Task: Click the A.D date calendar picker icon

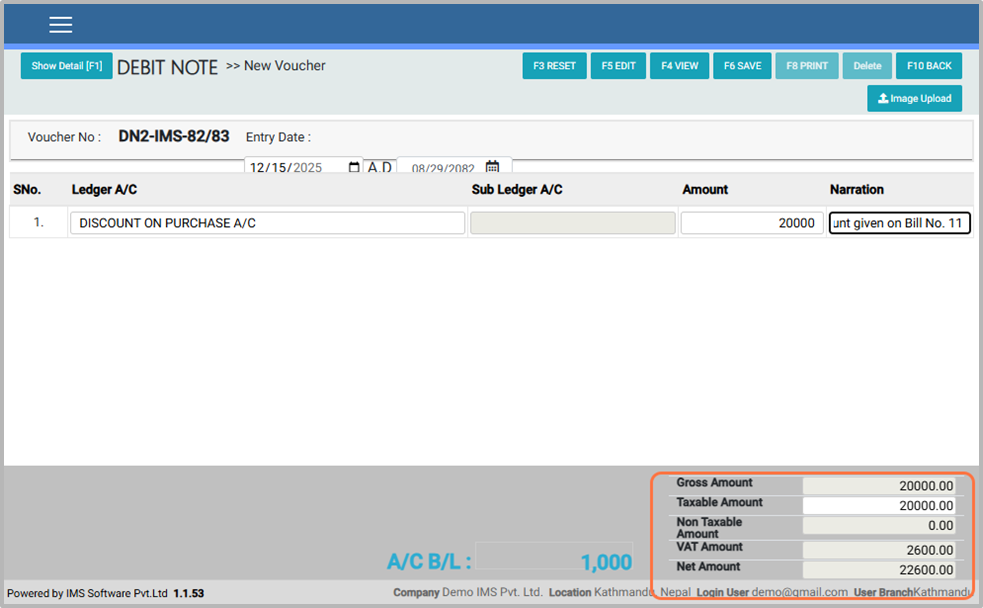Action: (x=354, y=168)
